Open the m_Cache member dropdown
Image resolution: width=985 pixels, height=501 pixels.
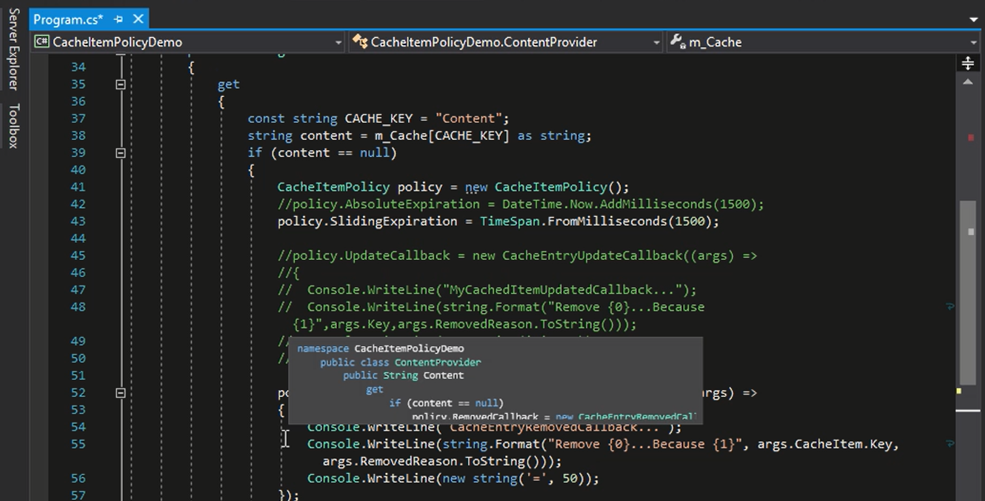[824, 42]
